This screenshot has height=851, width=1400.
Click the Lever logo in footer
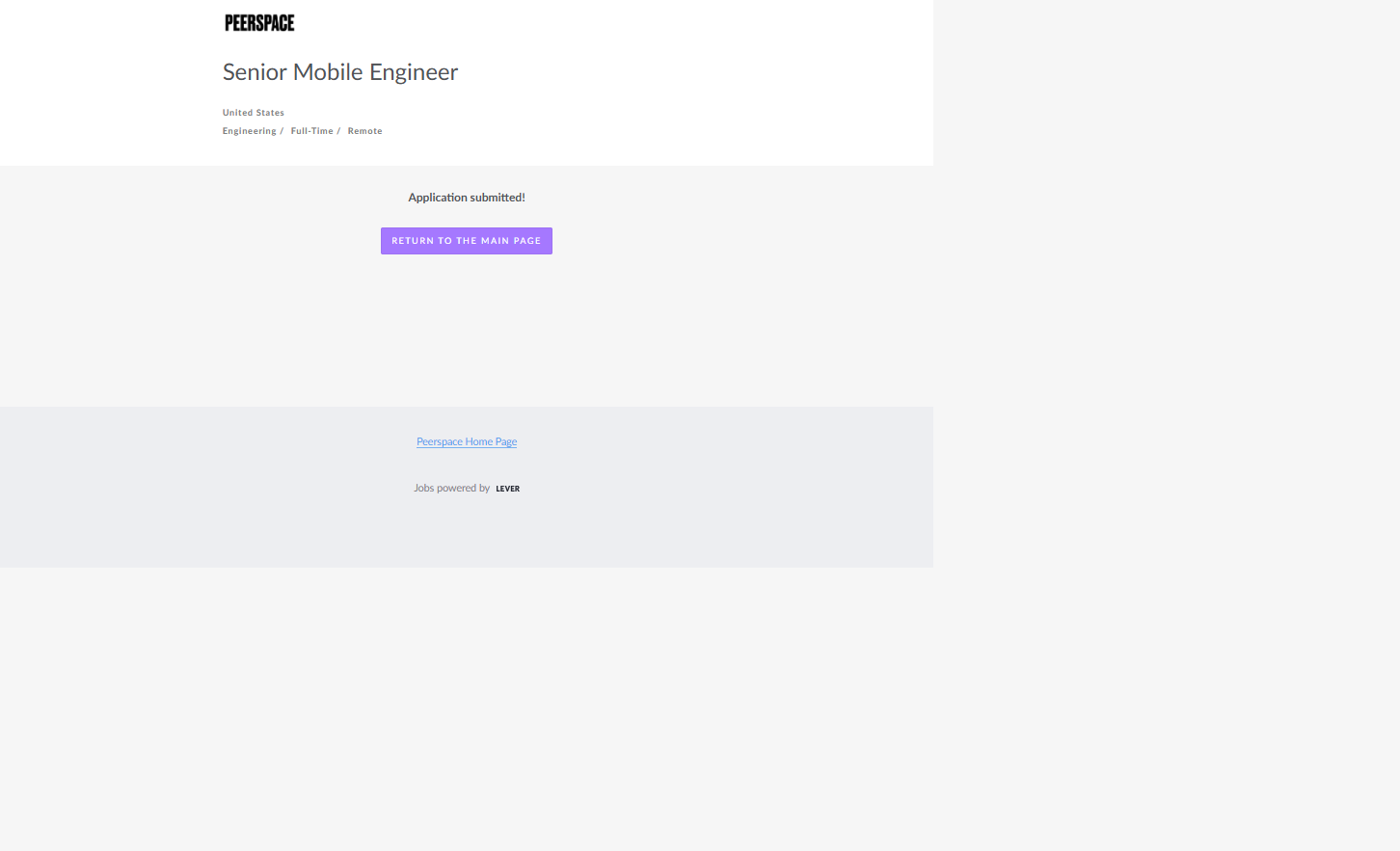507,489
